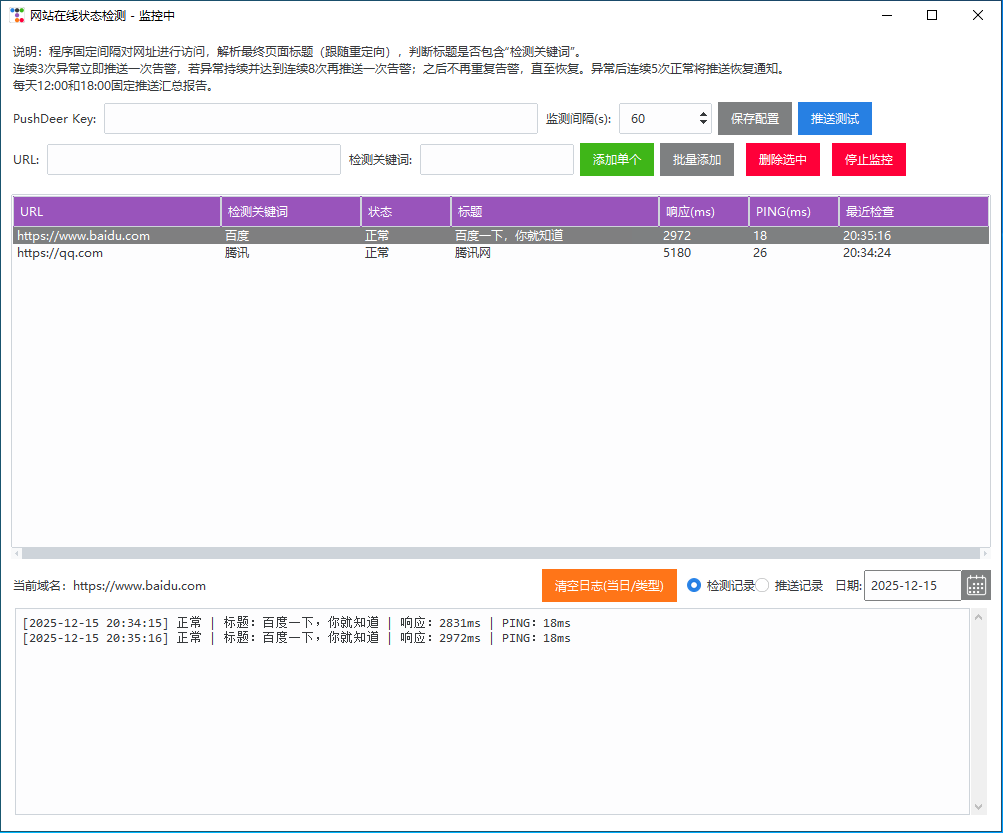This screenshot has width=1003, height=833.
Task: Click the app icon in title bar
Action: (17, 15)
